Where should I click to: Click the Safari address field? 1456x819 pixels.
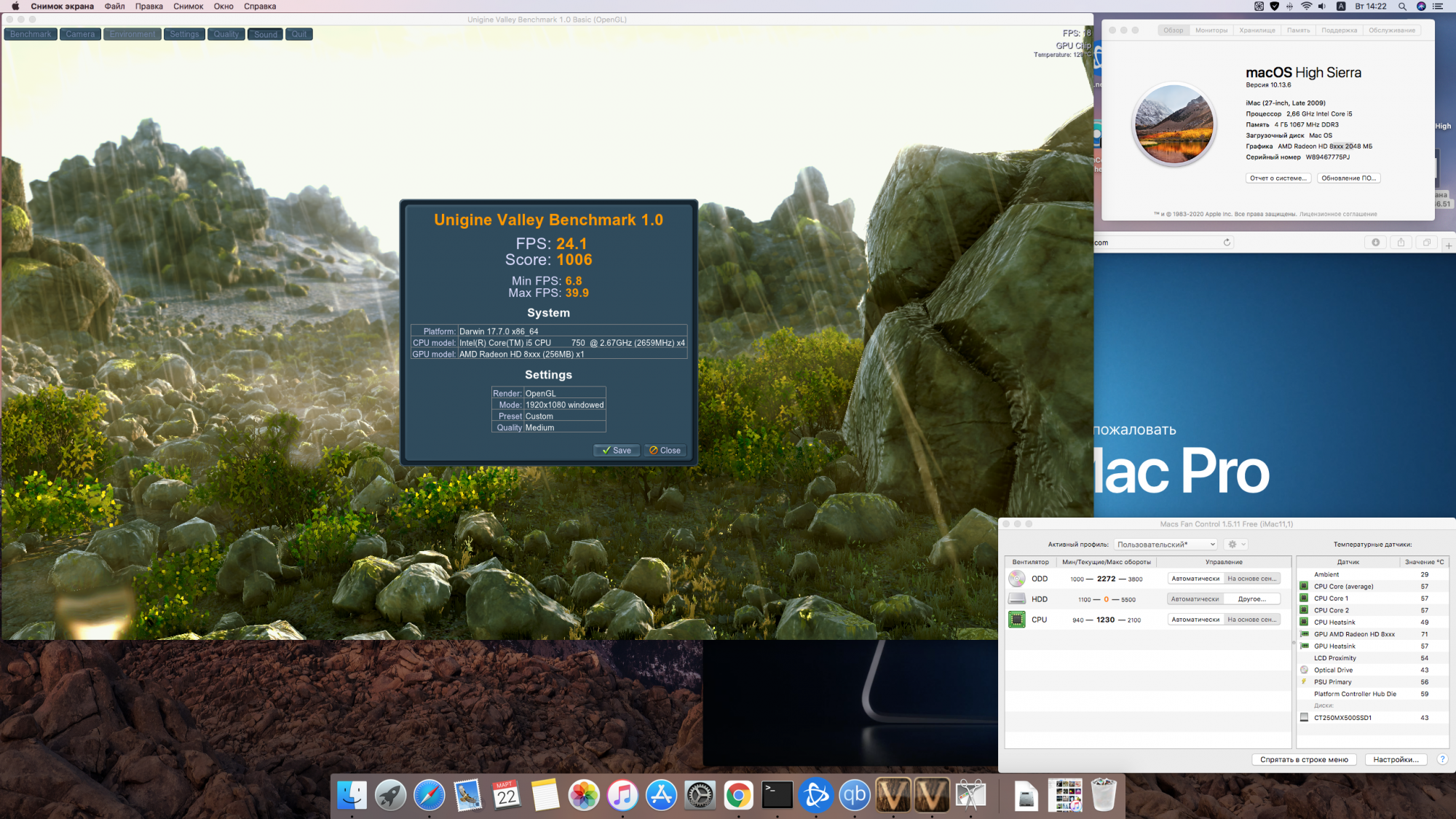pyautogui.click(x=1158, y=242)
